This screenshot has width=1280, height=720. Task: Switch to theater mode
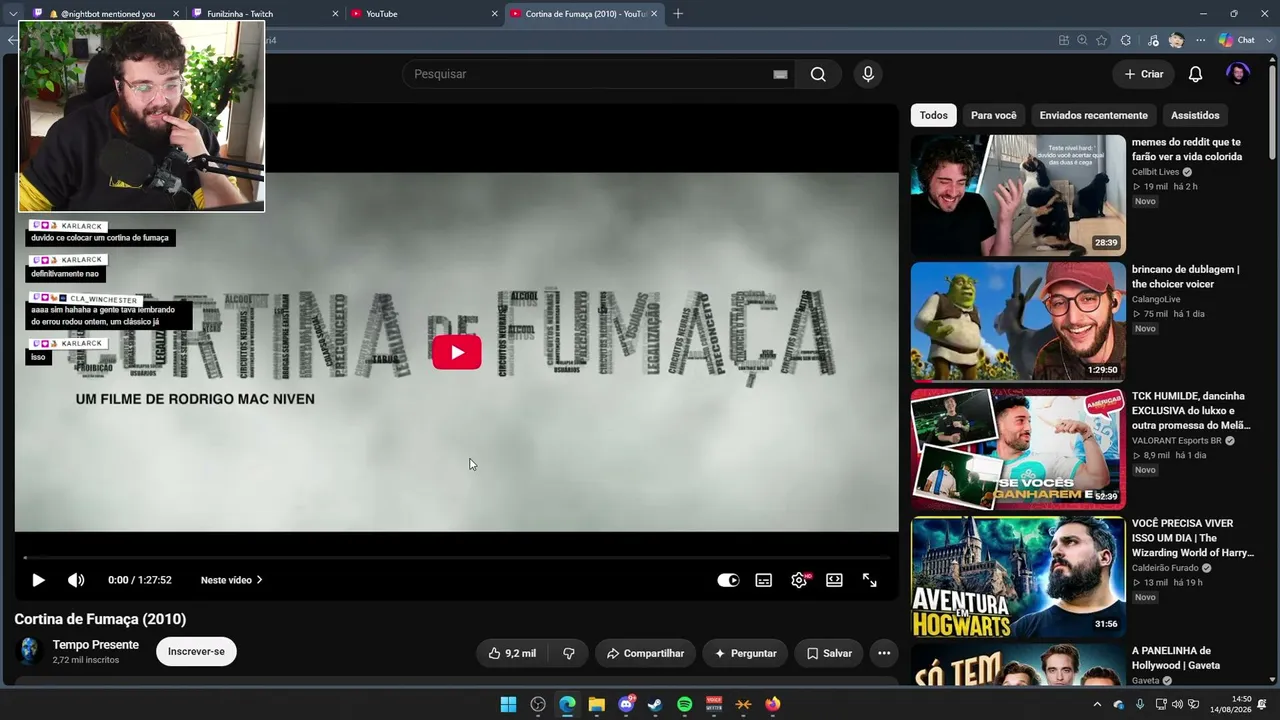pos(834,580)
